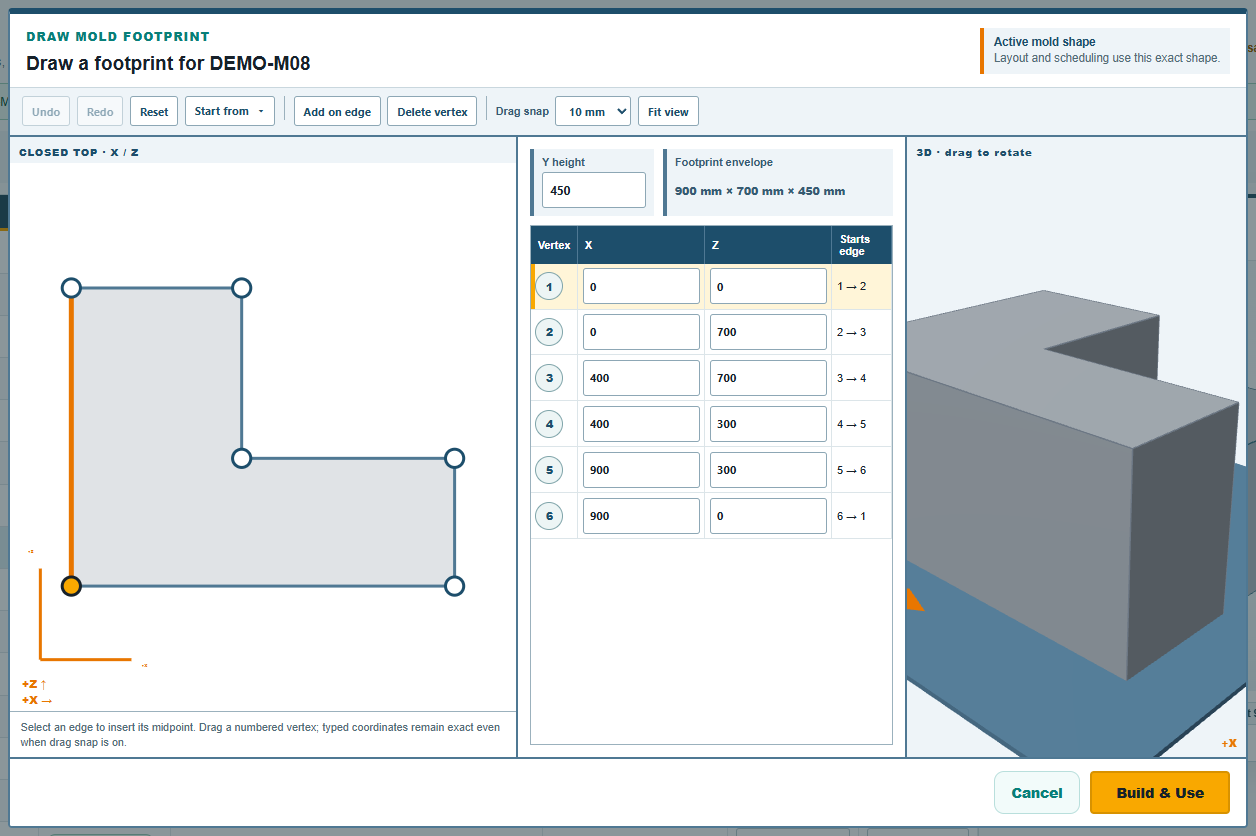The height and width of the screenshot is (836, 1256).
Task: Select vertex 4 number badge in table
Action: (x=549, y=424)
